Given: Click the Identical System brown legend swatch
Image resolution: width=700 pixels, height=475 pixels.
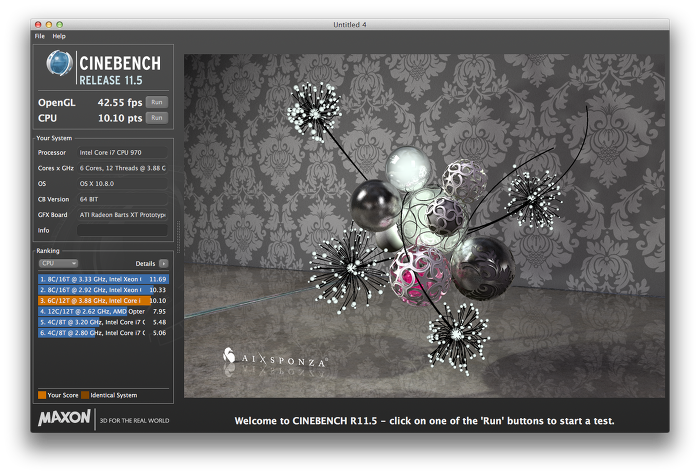Looking at the screenshot, I should 85,395.
